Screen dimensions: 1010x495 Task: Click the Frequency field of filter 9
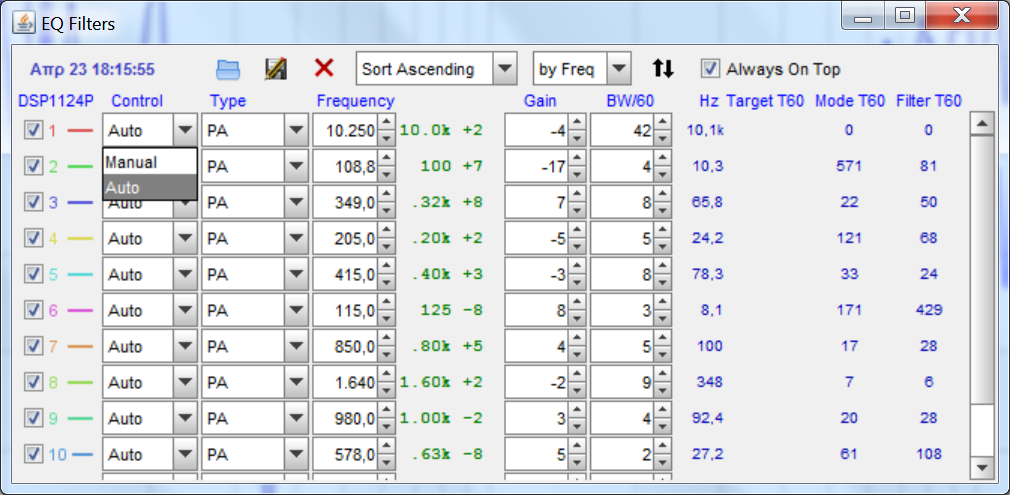click(345, 418)
